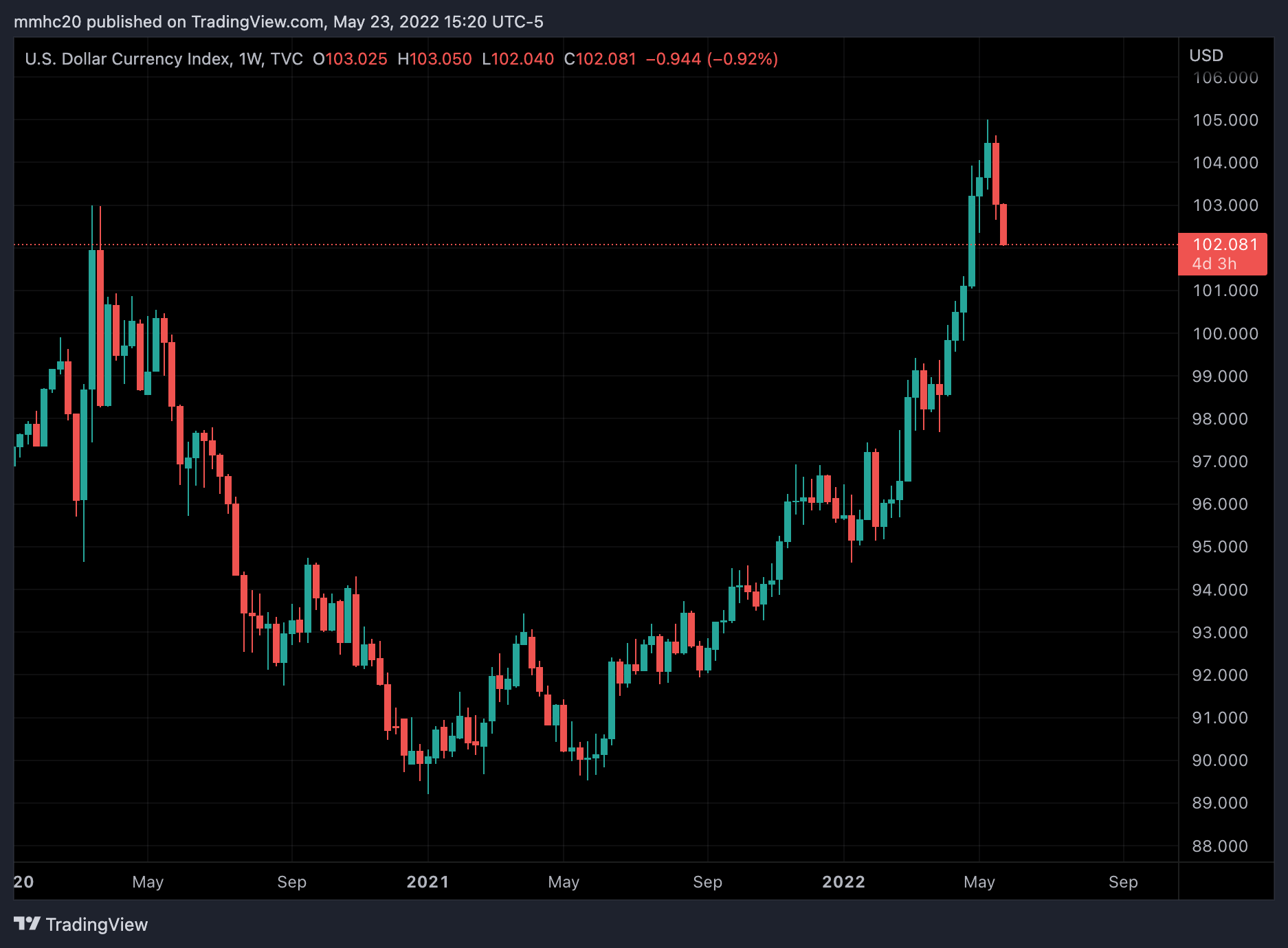
Task: Click the 95.000 price axis label
Action: (1220, 547)
